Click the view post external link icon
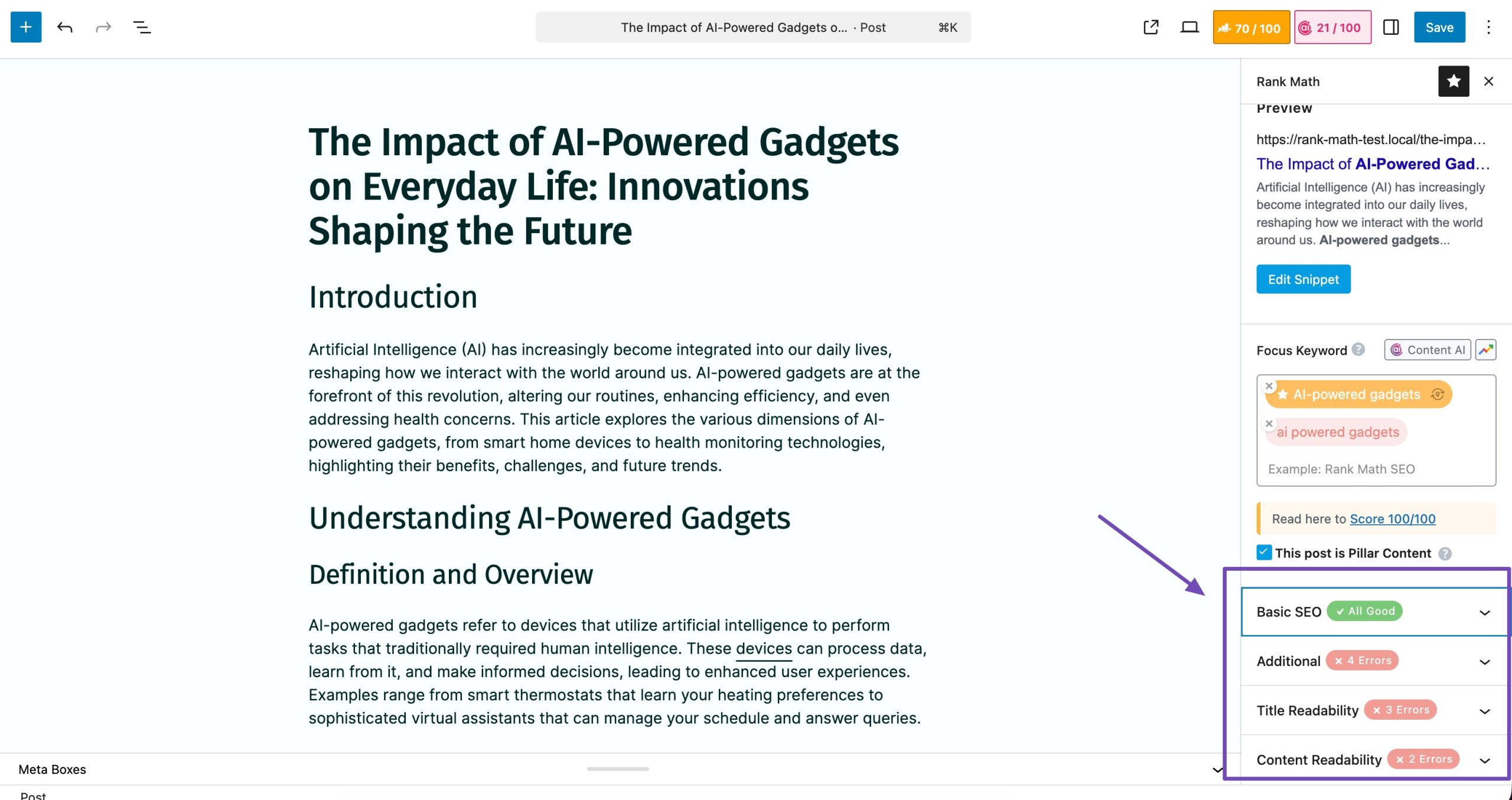 [x=1151, y=27]
